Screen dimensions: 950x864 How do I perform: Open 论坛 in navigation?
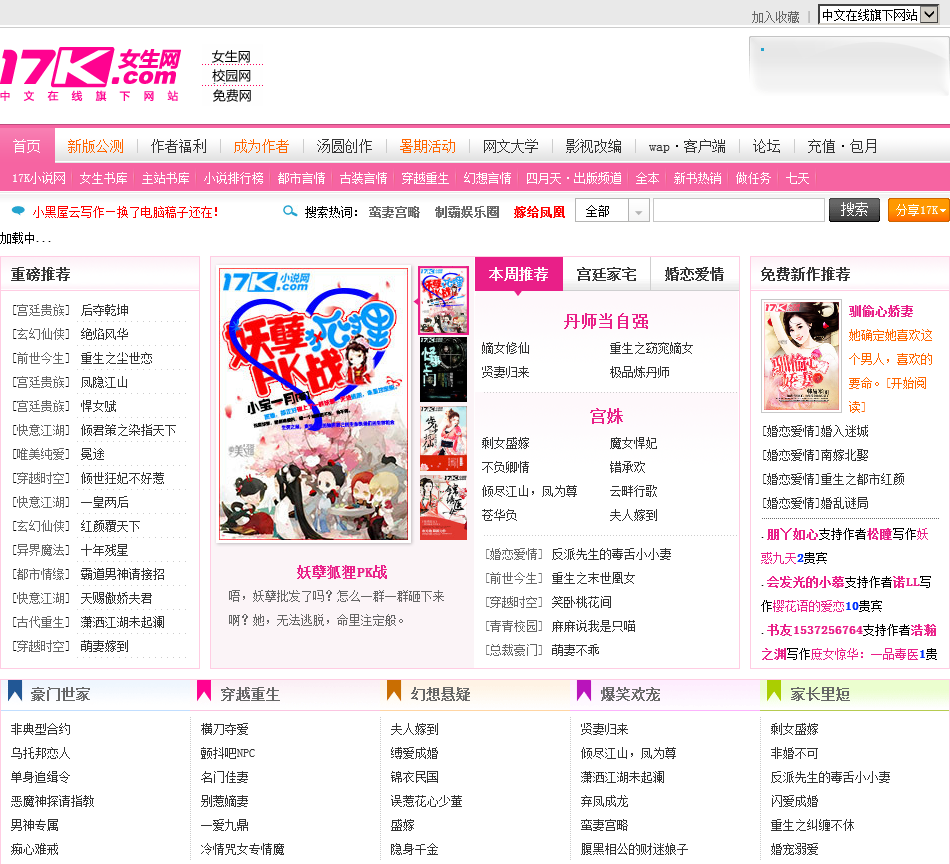click(x=766, y=146)
